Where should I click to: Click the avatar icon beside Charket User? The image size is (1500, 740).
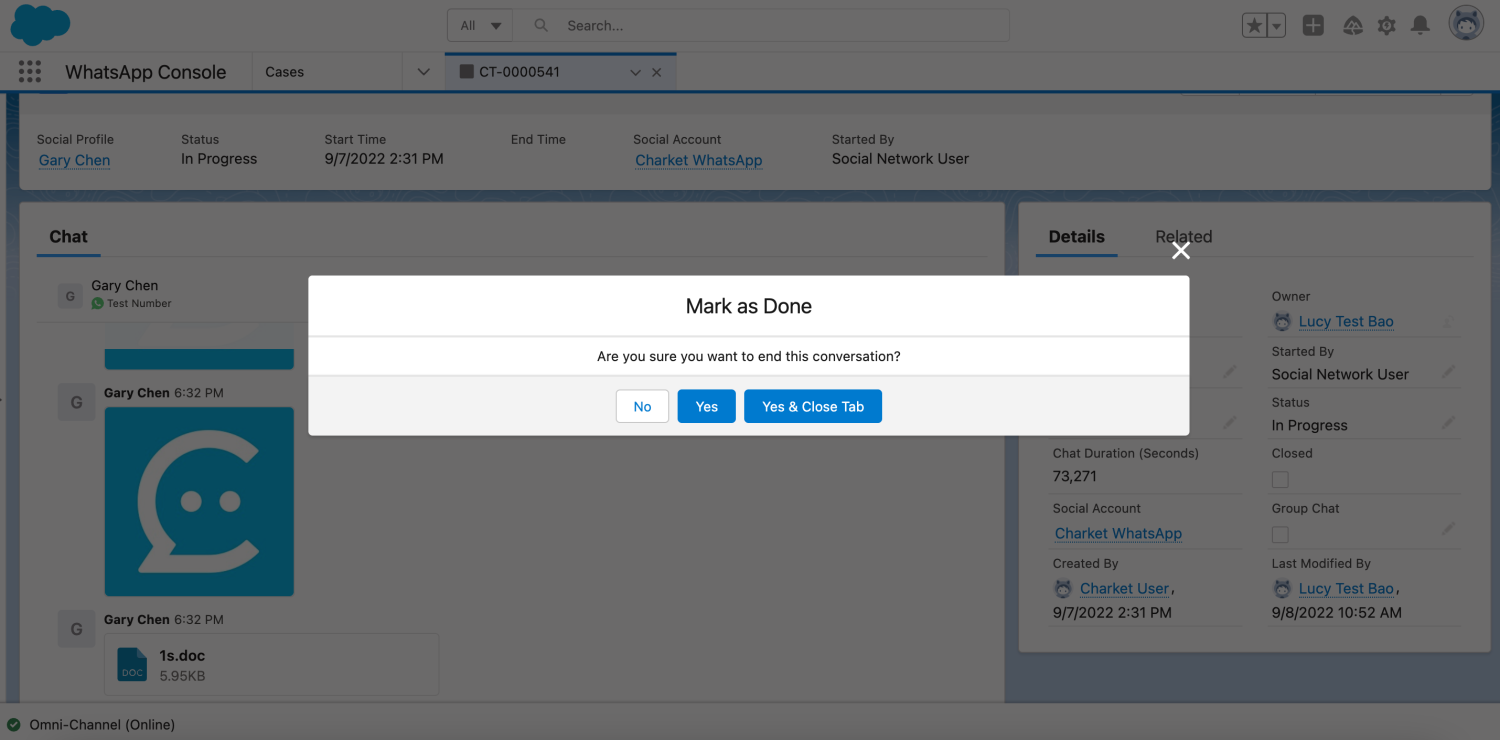coord(1064,589)
